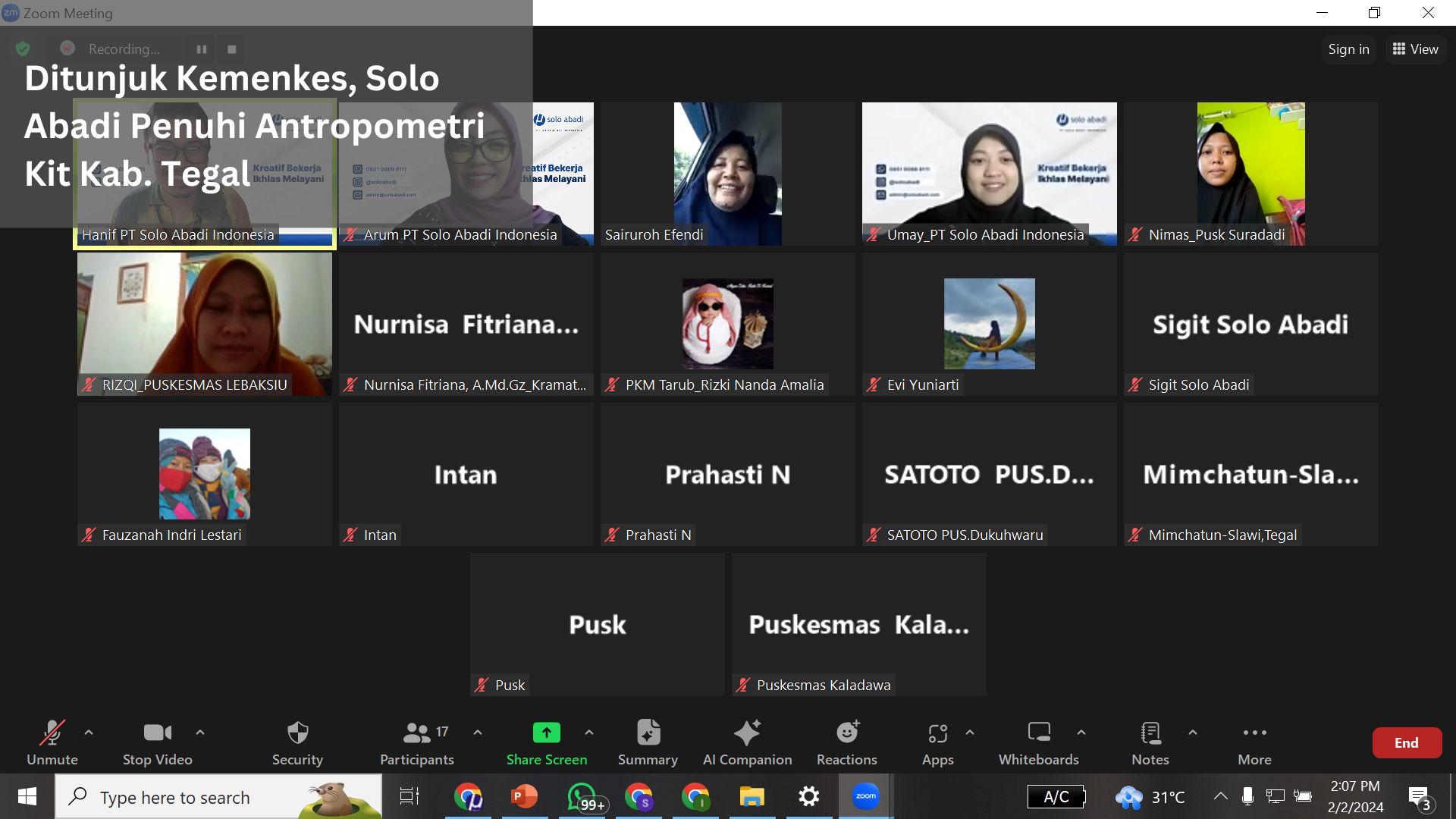This screenshot has width=1456, height=819.
Task: Expand arrow next to Participants
Action: [x=478, y=733]
